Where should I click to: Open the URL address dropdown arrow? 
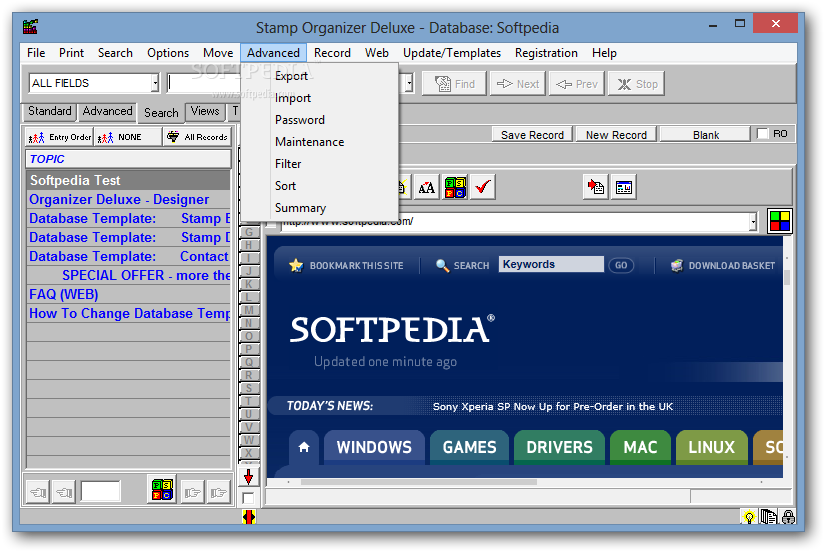(753, 222)
